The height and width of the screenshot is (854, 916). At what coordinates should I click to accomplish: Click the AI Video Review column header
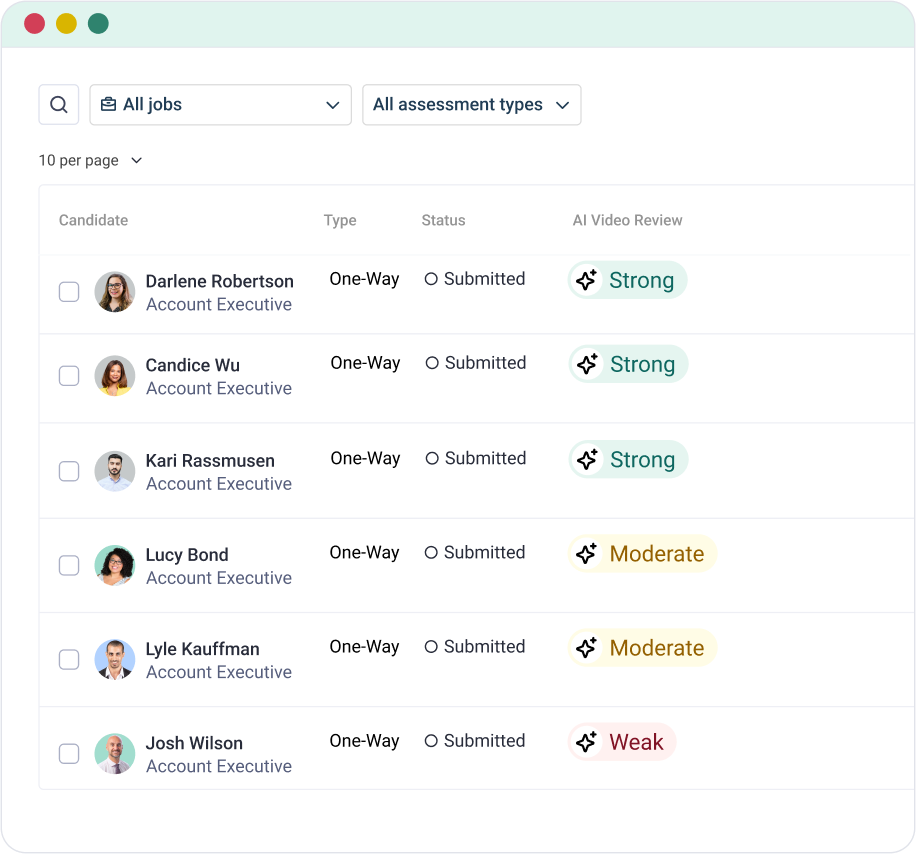click(x=627, y=220)
